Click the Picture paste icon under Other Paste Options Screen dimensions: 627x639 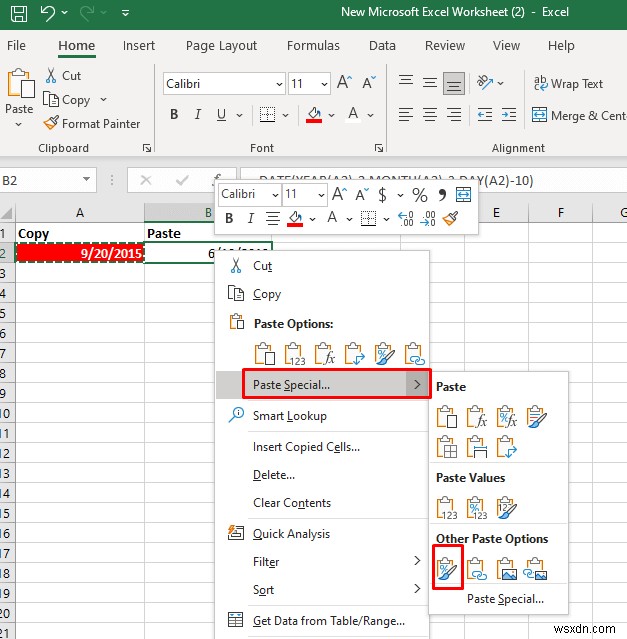(506, 568)
